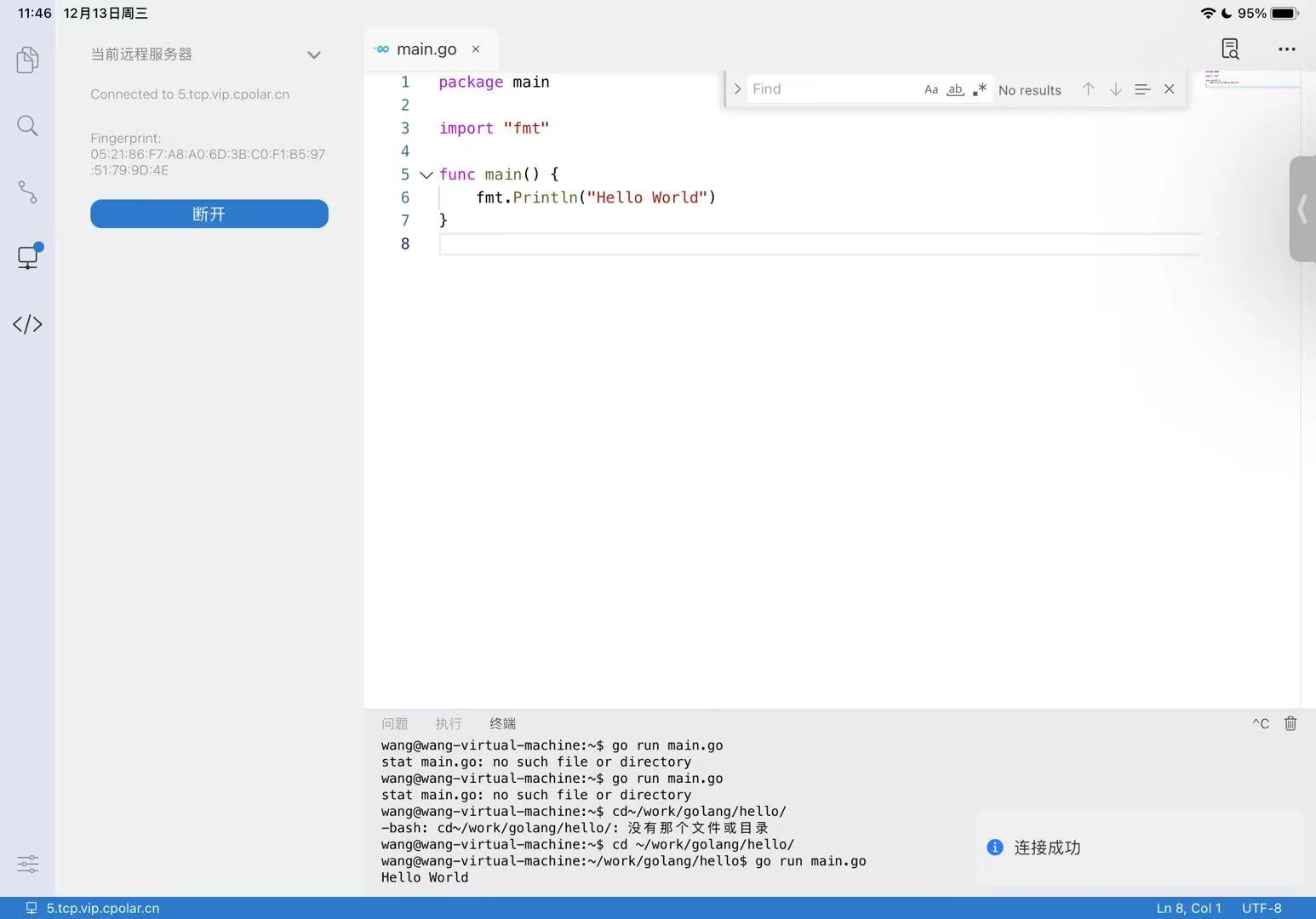The image size is (1316, 919).
Task: Close the Find widget
Action: point(1169,88)
